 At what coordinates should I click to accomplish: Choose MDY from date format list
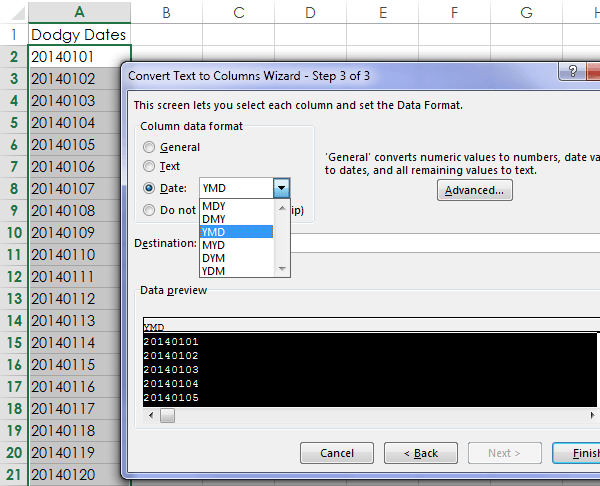(236, 206)
